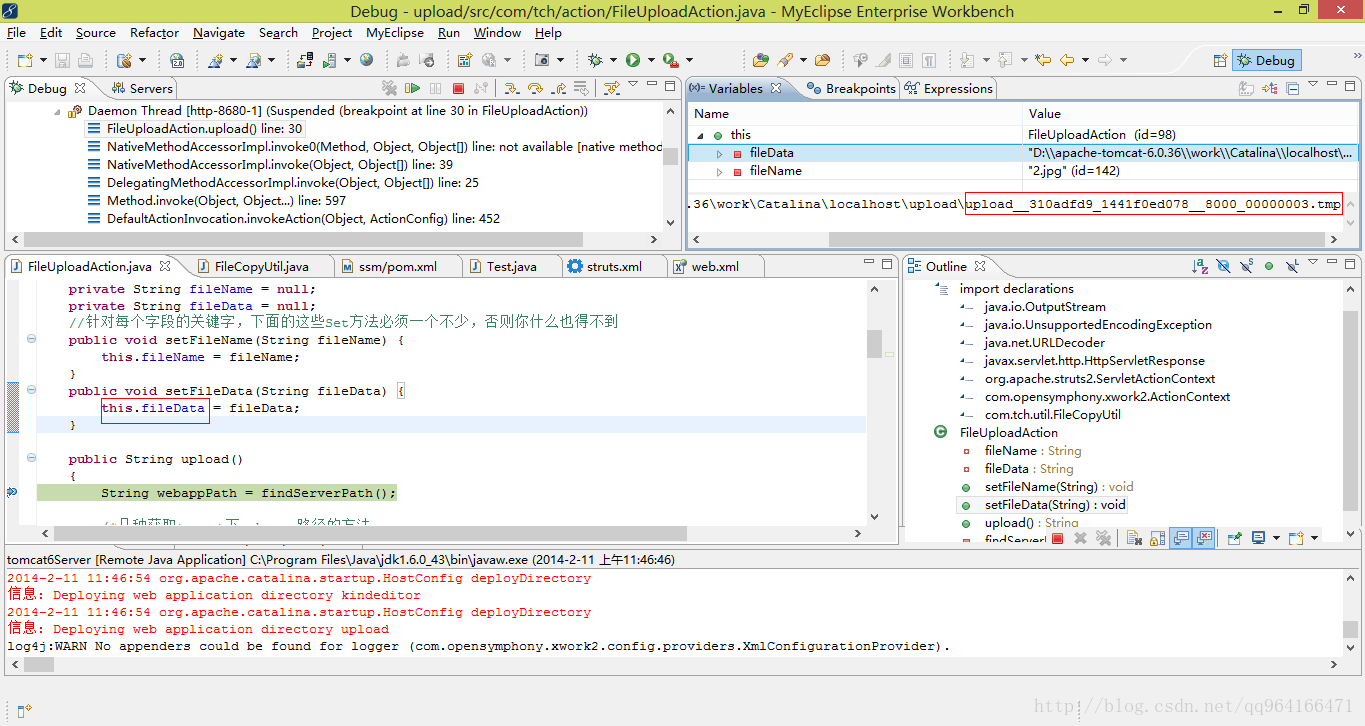
Task: Terminate the debug session with red square
Action: [x=458, y=88]
